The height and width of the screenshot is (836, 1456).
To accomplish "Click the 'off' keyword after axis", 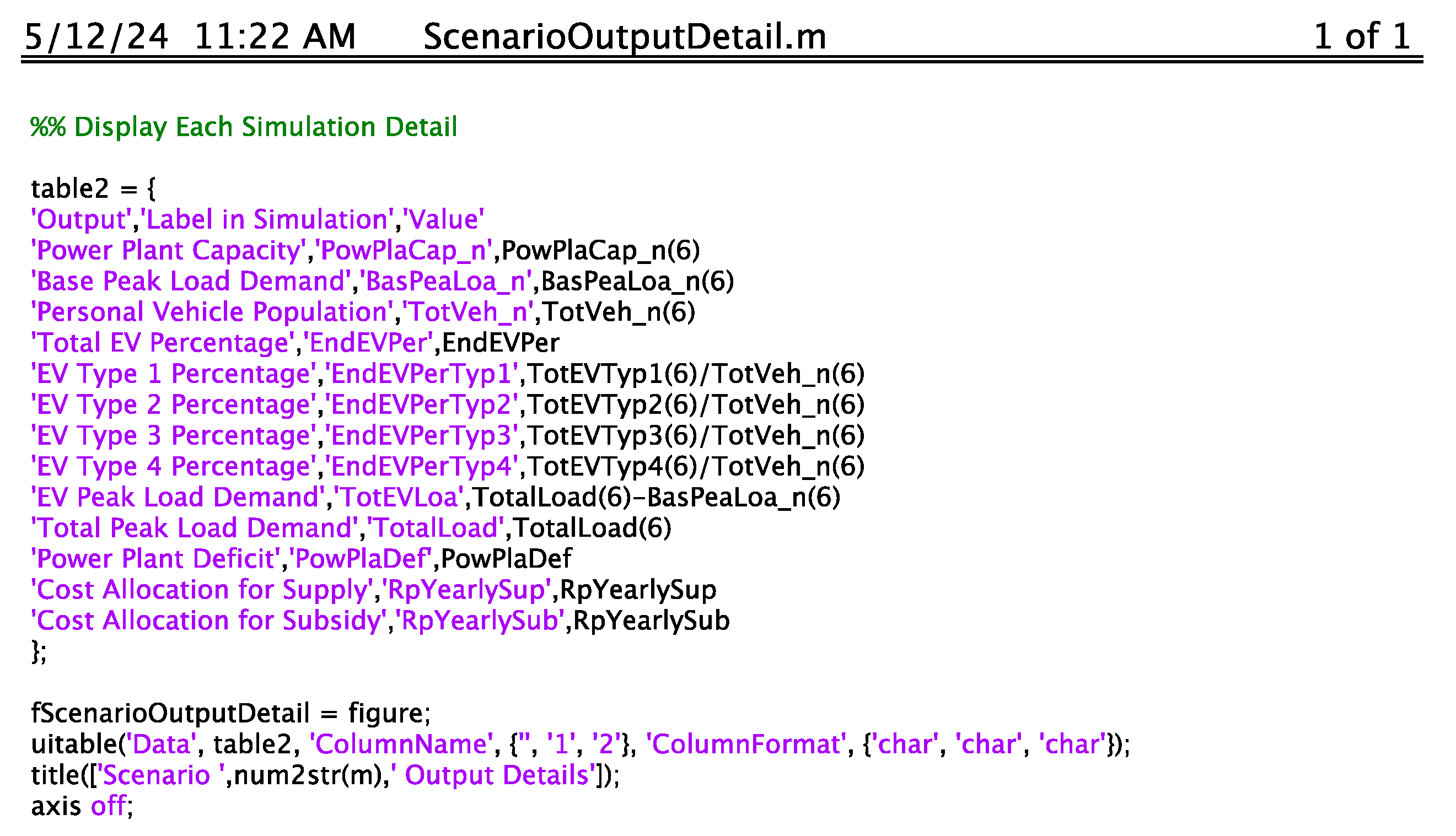I will coord(108,806).
